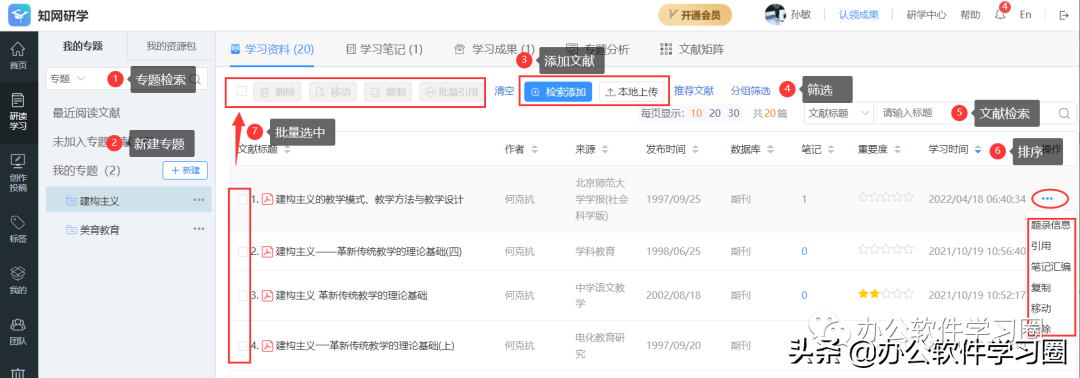Select 我的资源包 tab

(x=171, y=46)
